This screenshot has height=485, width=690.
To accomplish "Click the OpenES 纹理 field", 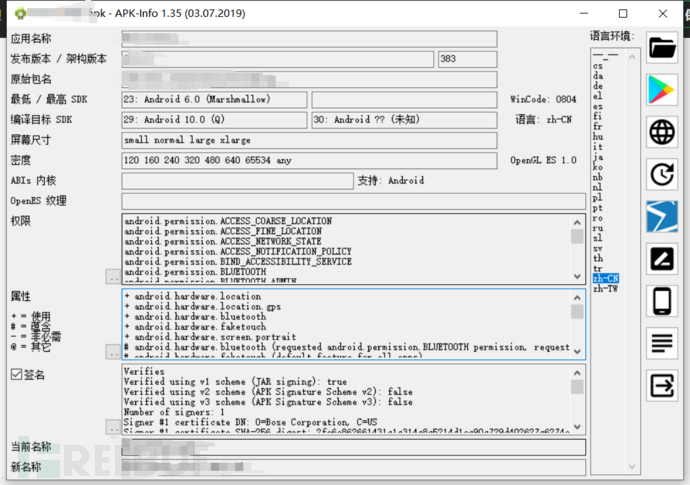I will (x=353, y=201).
